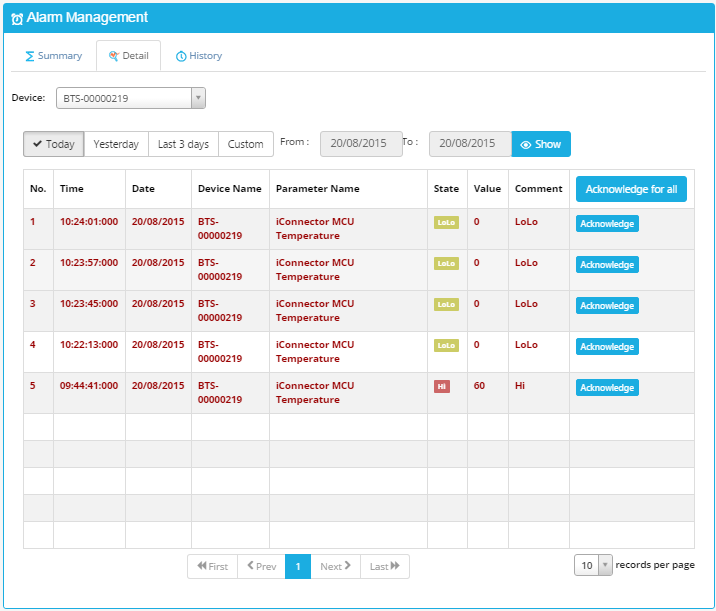Open the records per page dropdown

(593, 565)
